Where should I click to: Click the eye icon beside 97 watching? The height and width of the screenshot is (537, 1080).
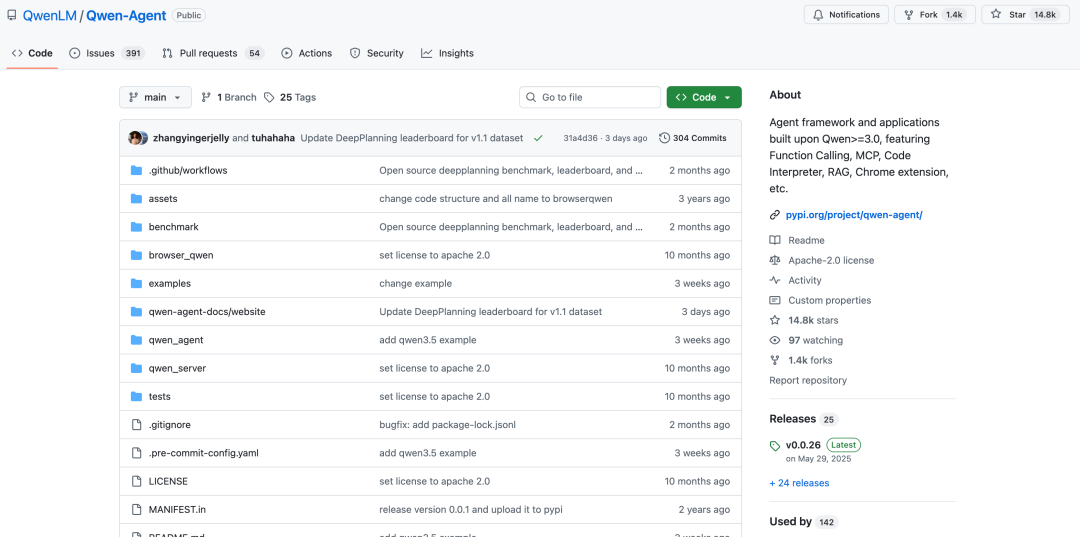click(x=775, y=340)
